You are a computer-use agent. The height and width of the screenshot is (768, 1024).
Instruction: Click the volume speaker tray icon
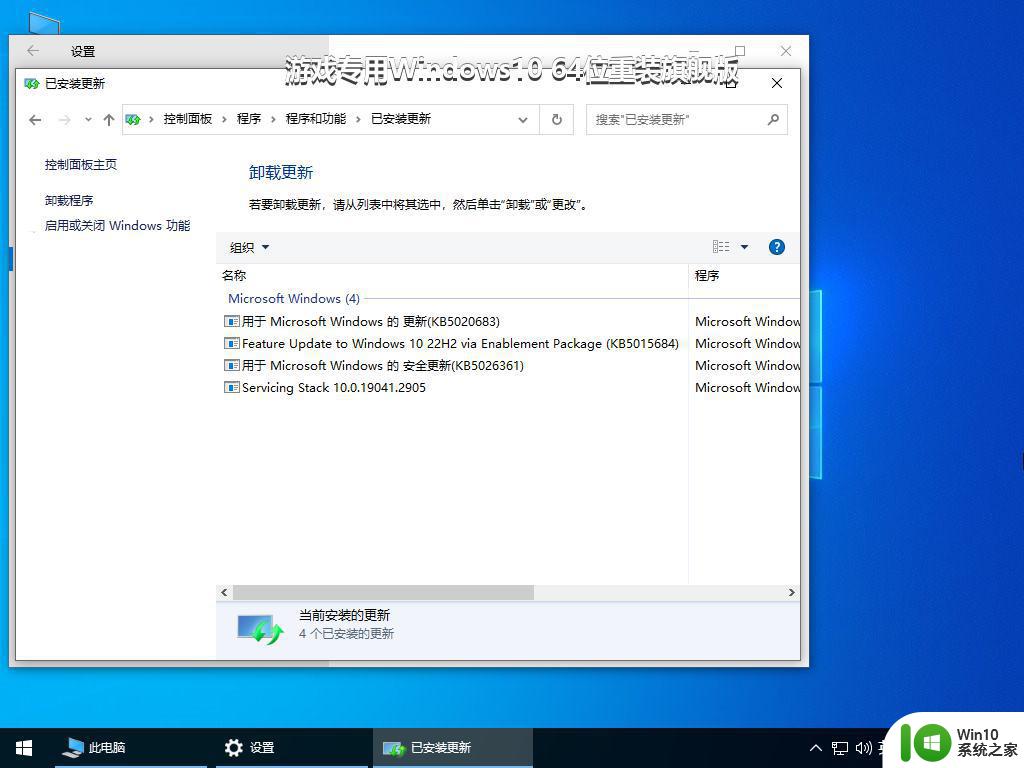click(863, 748)
